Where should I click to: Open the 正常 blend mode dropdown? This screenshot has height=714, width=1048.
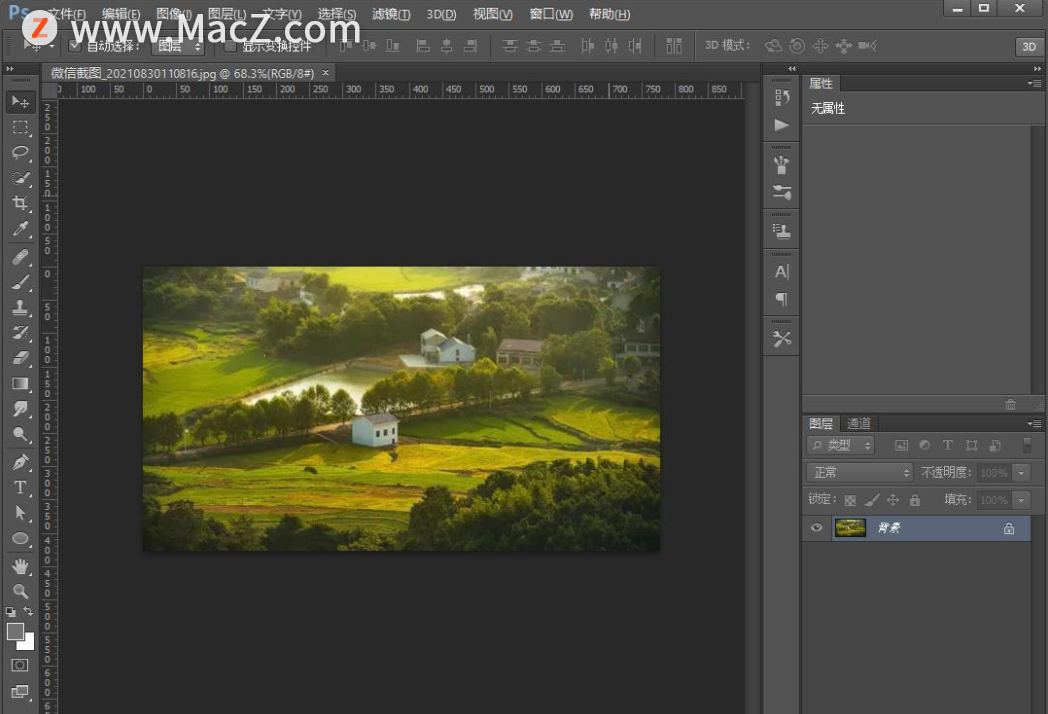point(860,473)
